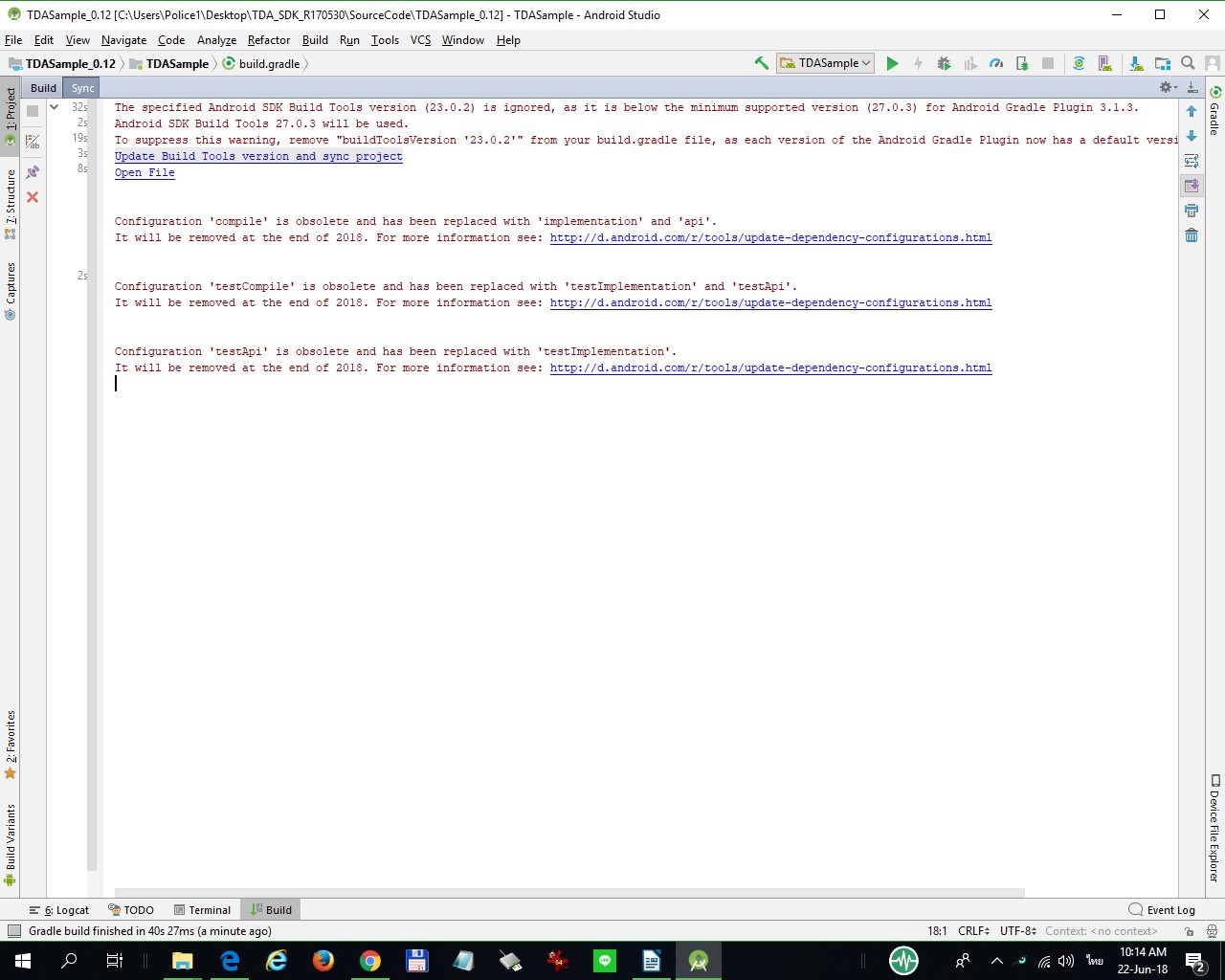Open the TDASample run configuration dropdown
Viewport: 1225px width, 980px height.
coord(825,63)
